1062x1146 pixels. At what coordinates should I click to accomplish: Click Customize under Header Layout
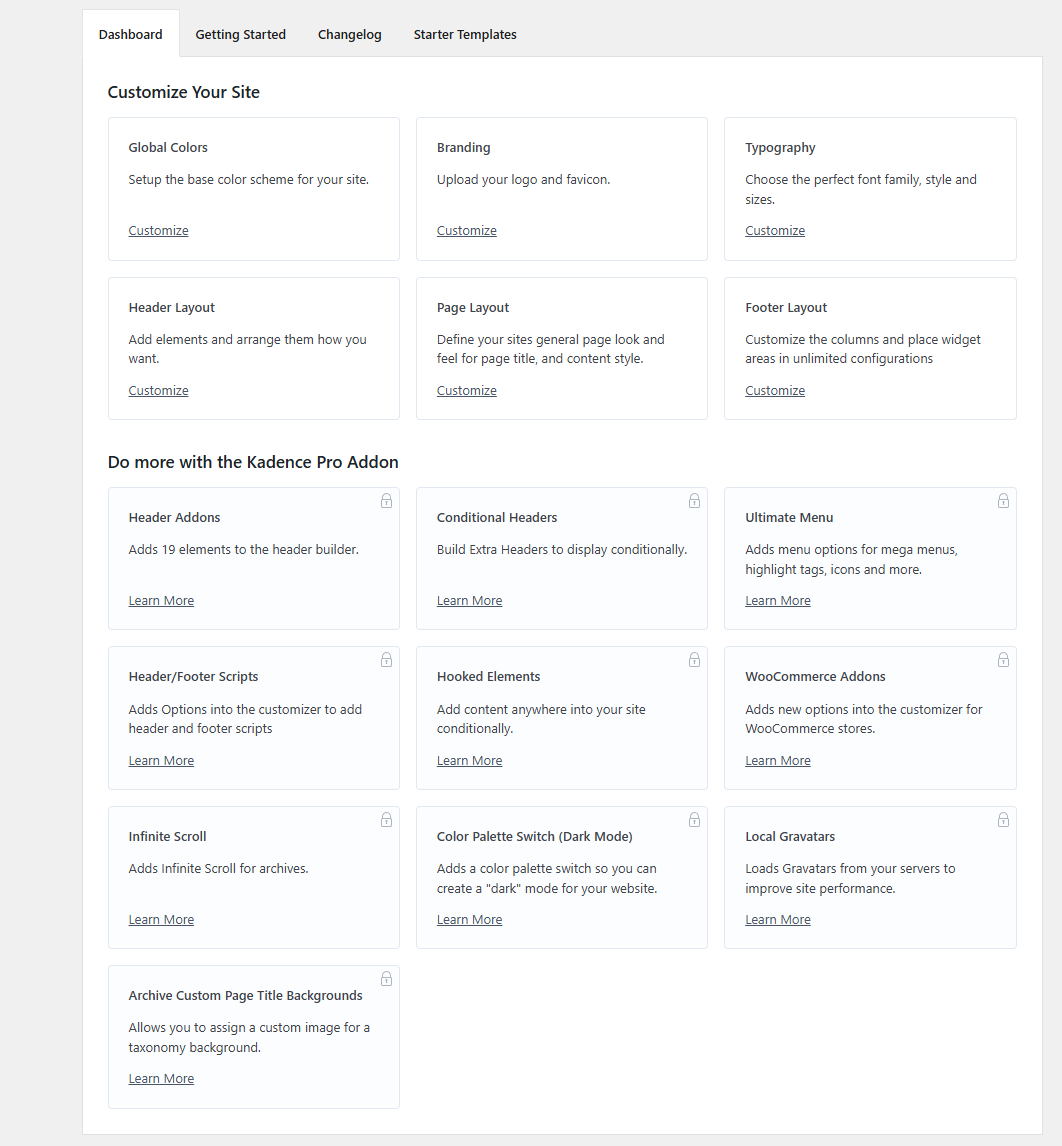[158, 390]
